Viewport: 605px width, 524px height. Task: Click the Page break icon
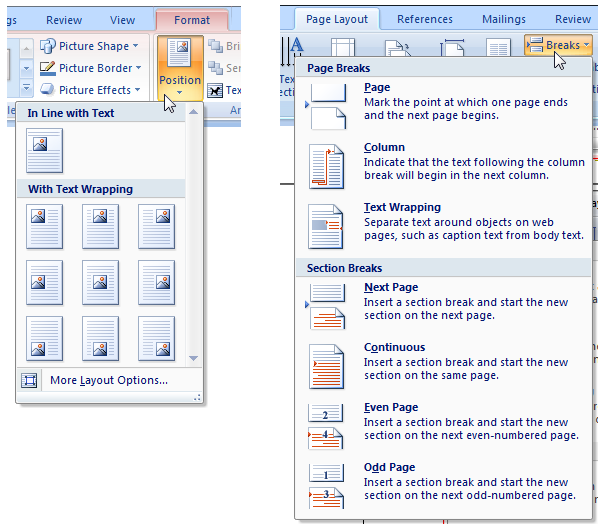point(328,106)
